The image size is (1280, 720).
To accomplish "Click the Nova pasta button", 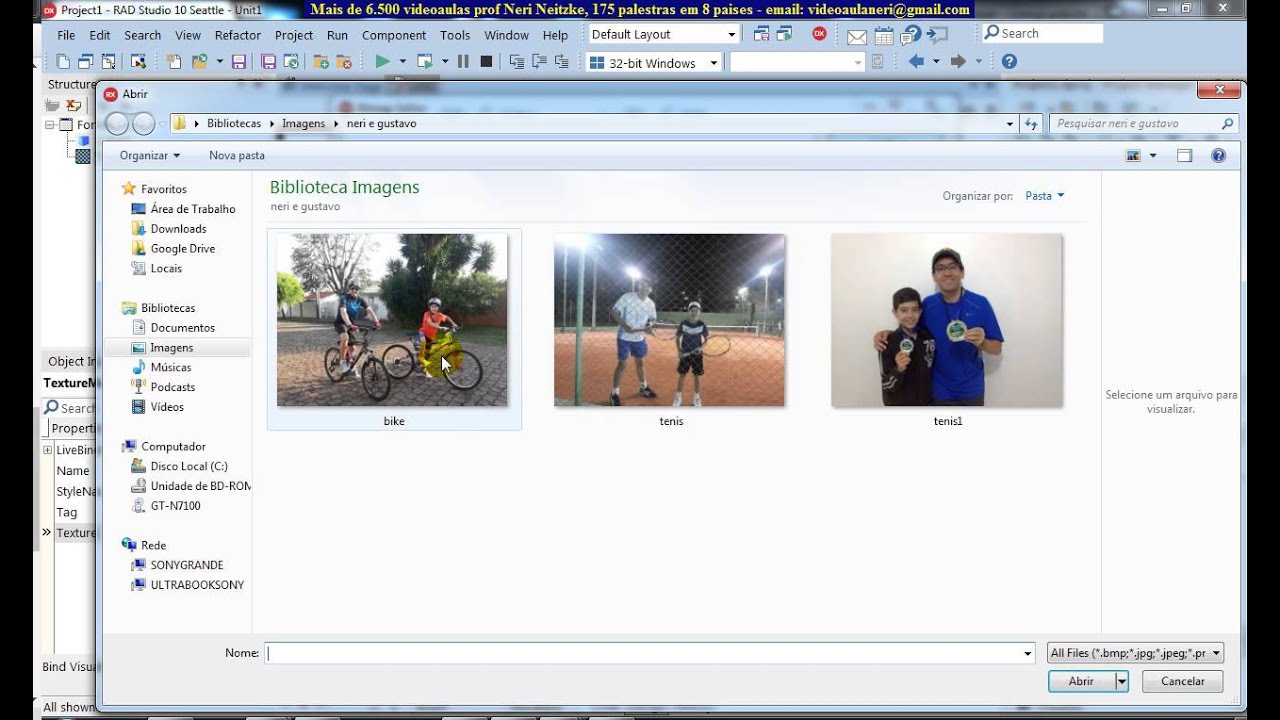I will (x=237, y=155).
